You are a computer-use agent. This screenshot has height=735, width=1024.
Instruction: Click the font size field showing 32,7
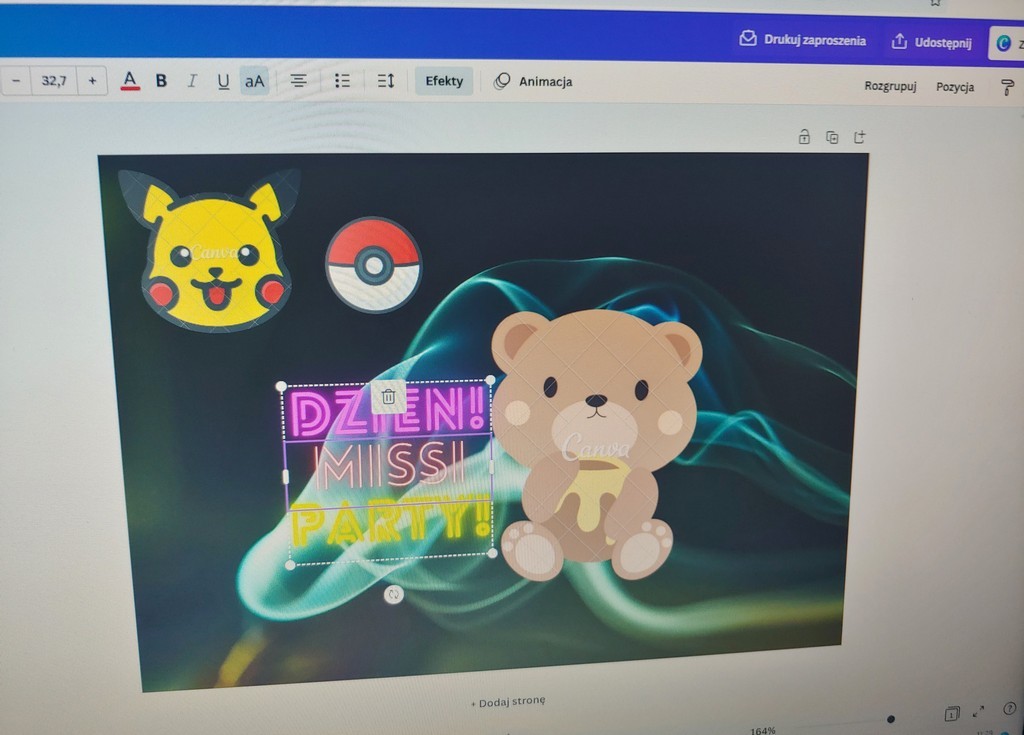pyautogui.click(x=54, y=81)
